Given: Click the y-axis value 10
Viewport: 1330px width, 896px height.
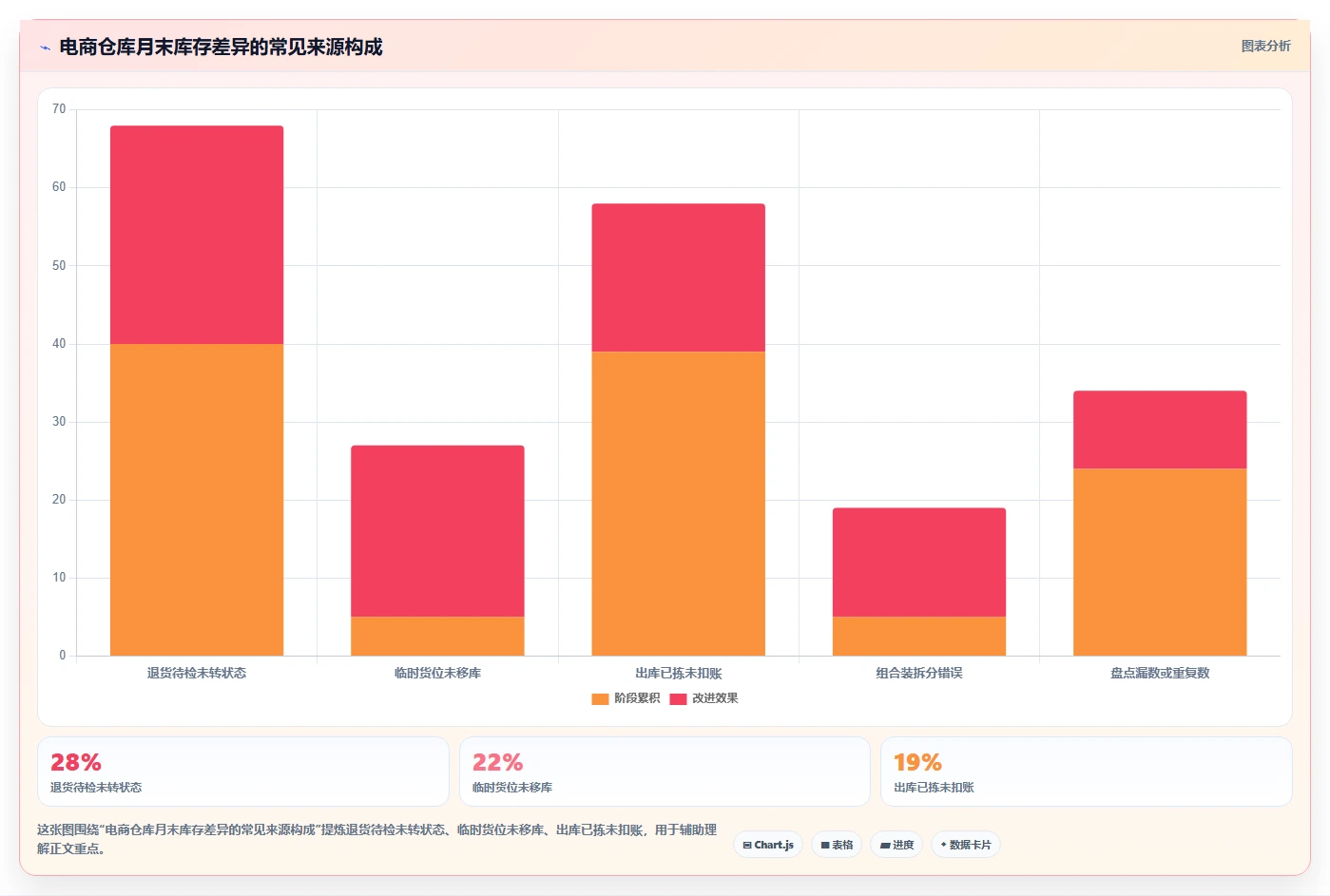Looking at the screenshot, I should (59, 578).
